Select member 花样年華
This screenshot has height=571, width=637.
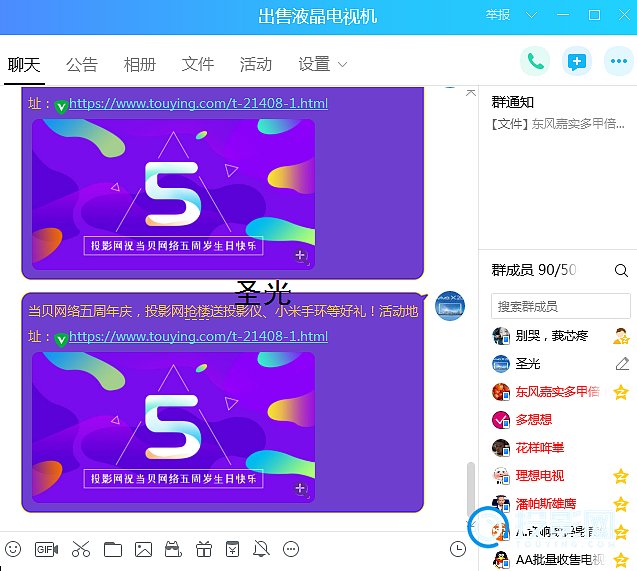point(561,448)
